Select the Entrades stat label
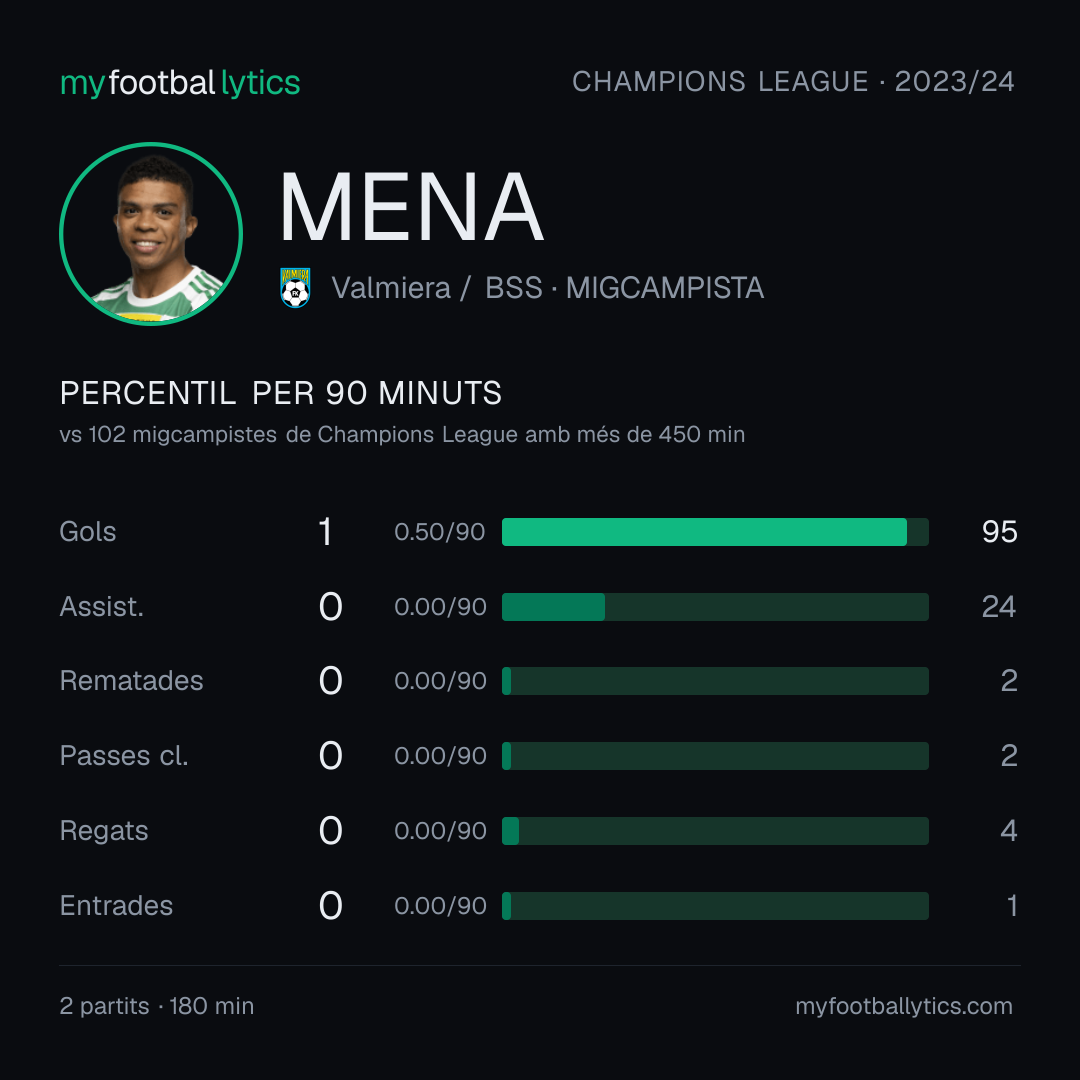Screen dimensions: 1080x1080 pos(116,906)
